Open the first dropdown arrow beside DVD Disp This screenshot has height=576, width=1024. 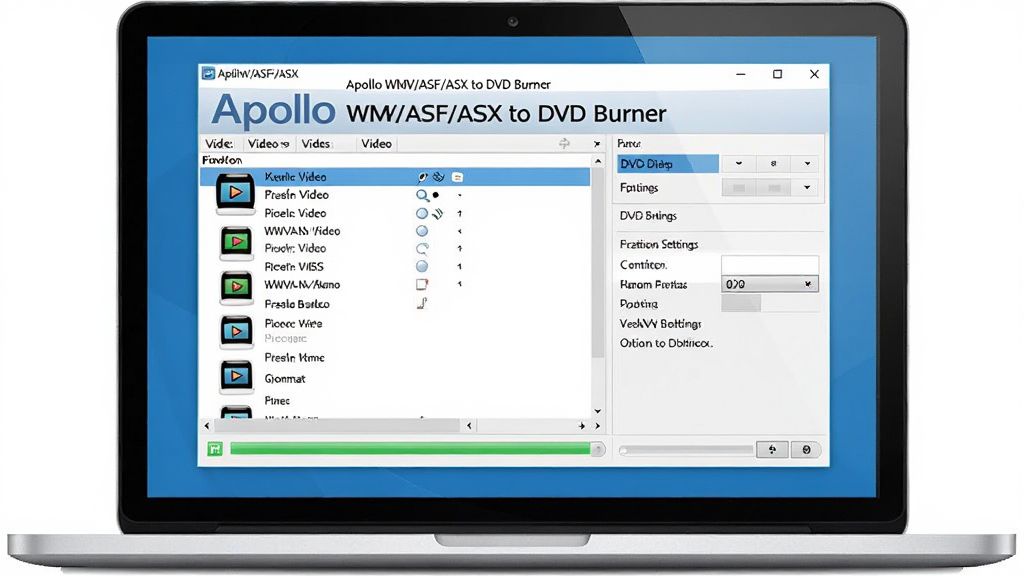pyautogui.click(x=739, y=164)
